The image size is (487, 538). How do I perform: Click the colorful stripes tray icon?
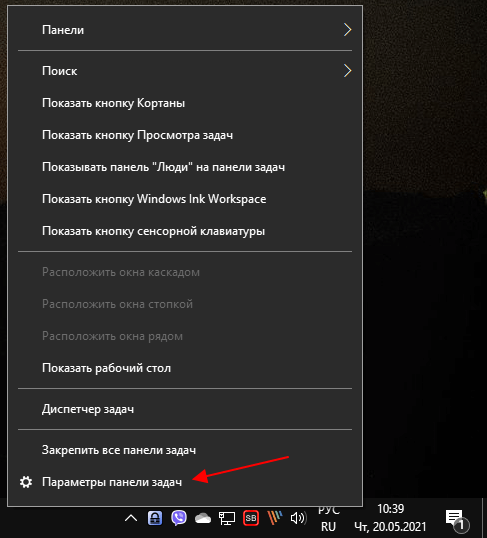[275, 518]
